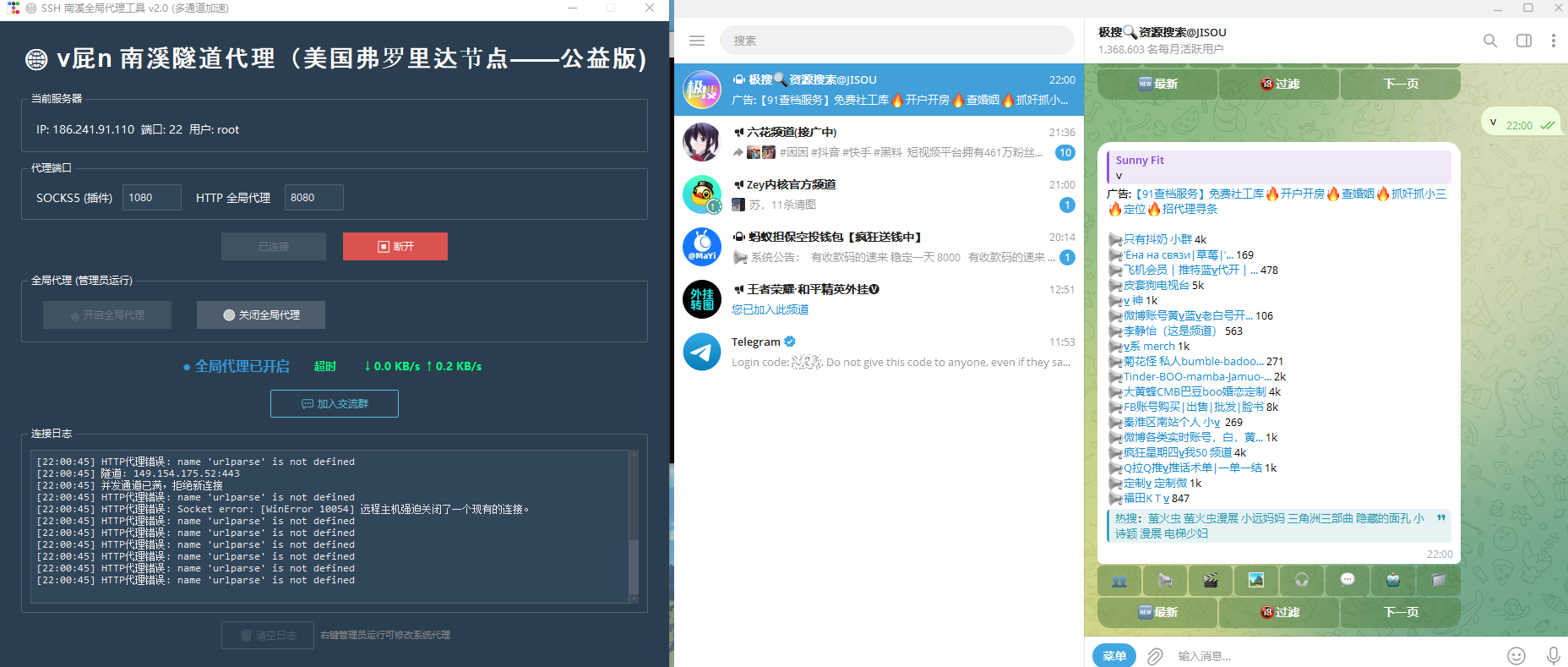Viewport: 1568px width, 667px height.
Task: Focus the SOCKS5 port 1080 field
Action: (x=152, y=197)
